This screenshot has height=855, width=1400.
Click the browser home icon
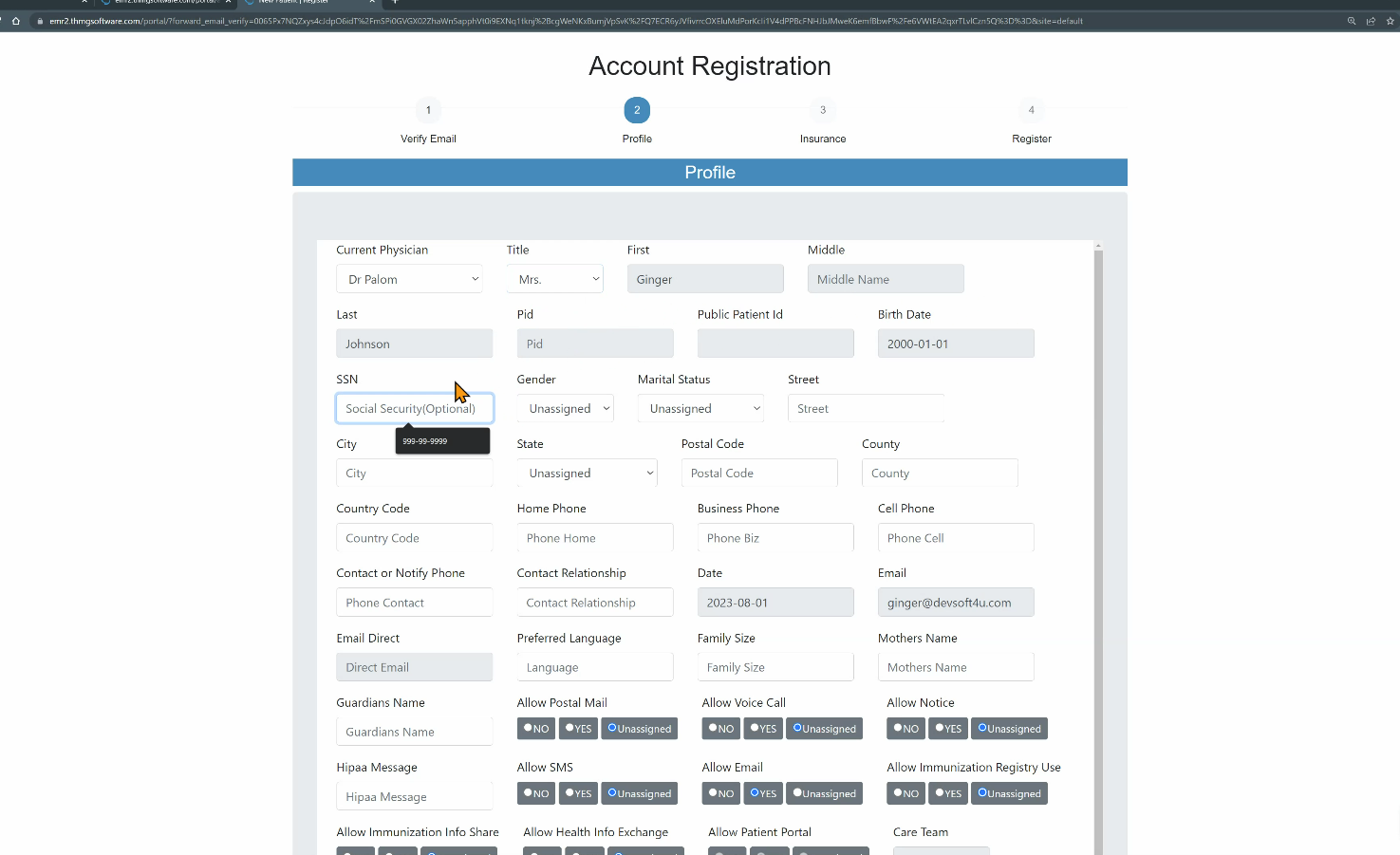(x=15, y=21)
